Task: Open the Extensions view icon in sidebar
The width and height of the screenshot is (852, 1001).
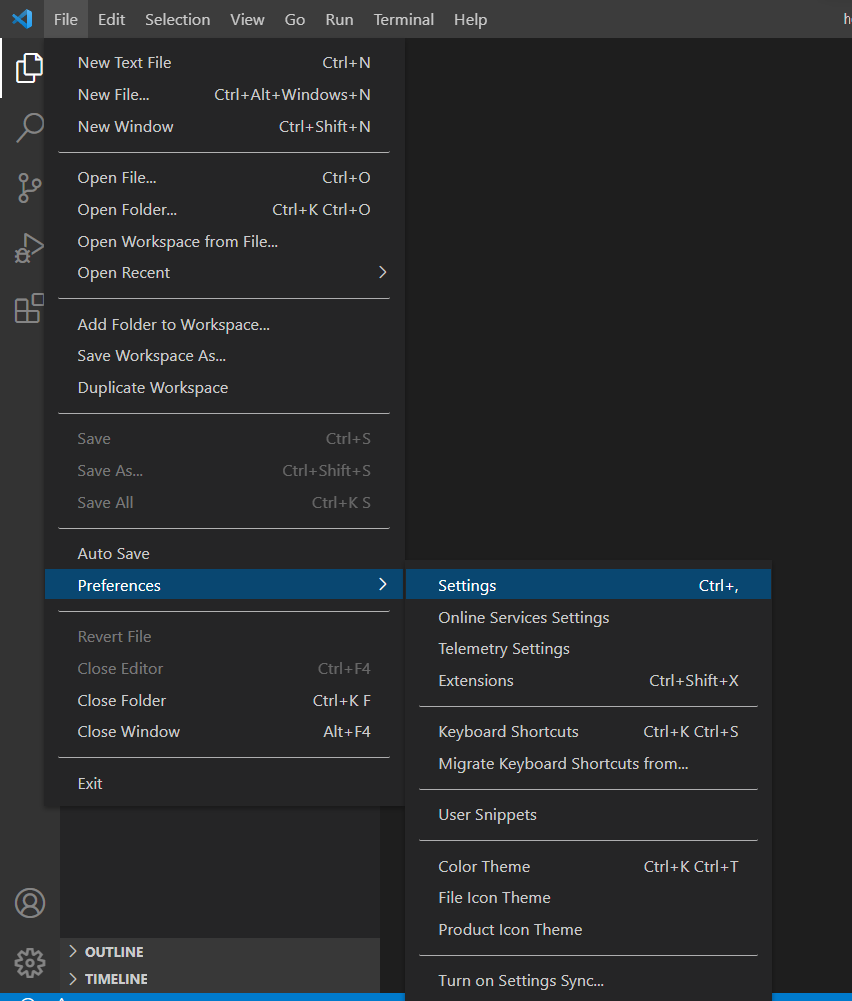Action: pyautogui.click(x=29, y=308)
